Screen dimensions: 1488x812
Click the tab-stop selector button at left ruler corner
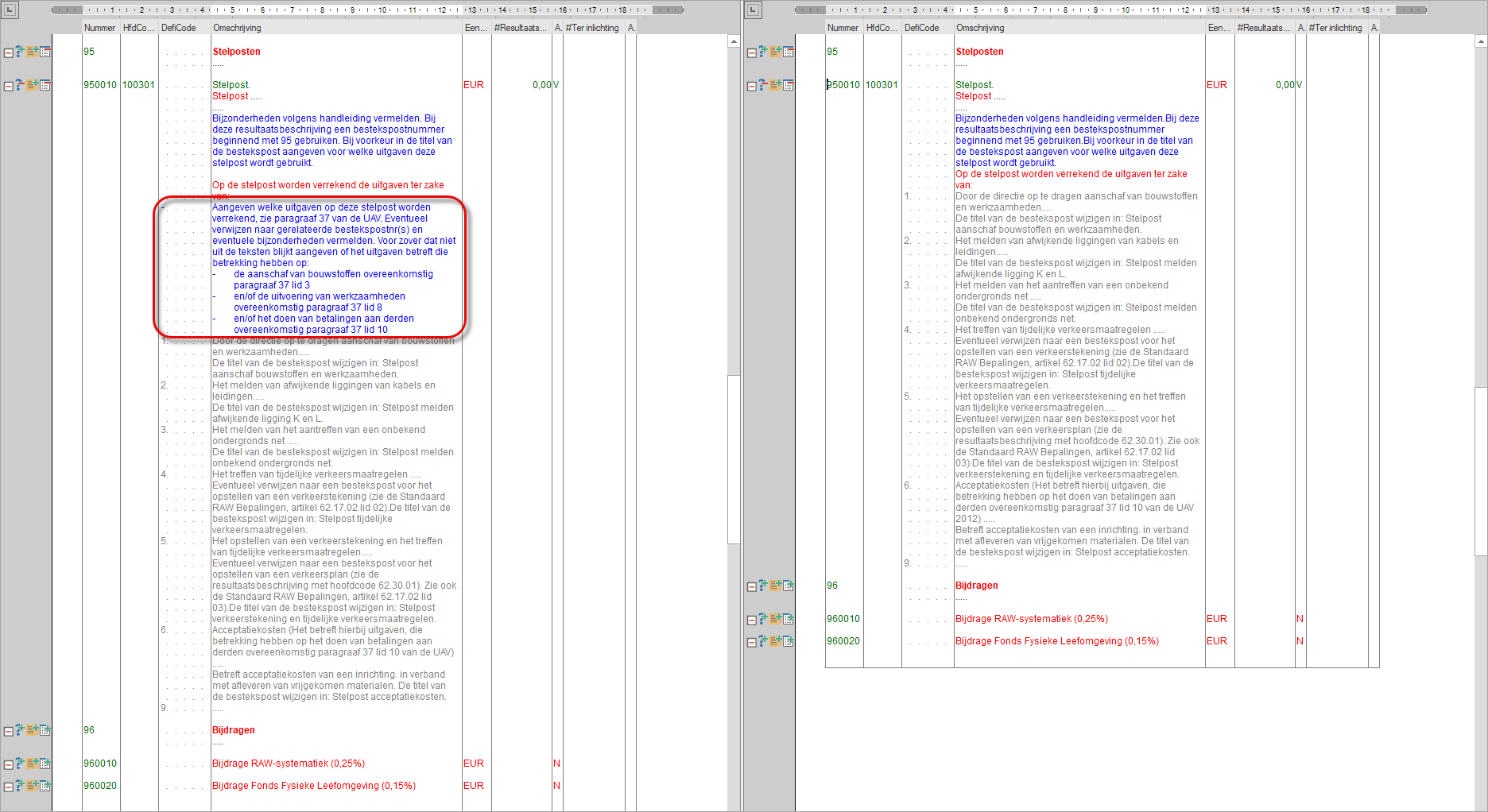(x=10, y=10)
